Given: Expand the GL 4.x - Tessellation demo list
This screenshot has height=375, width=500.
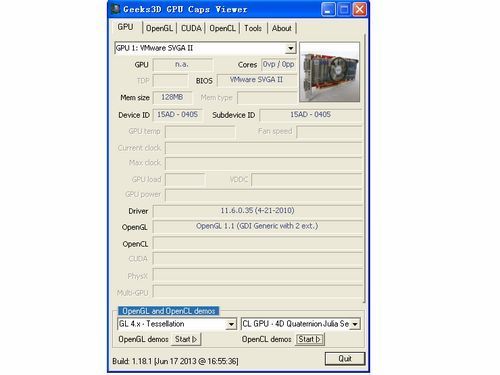Looking at the screenshot, I should tap(231, 324).
